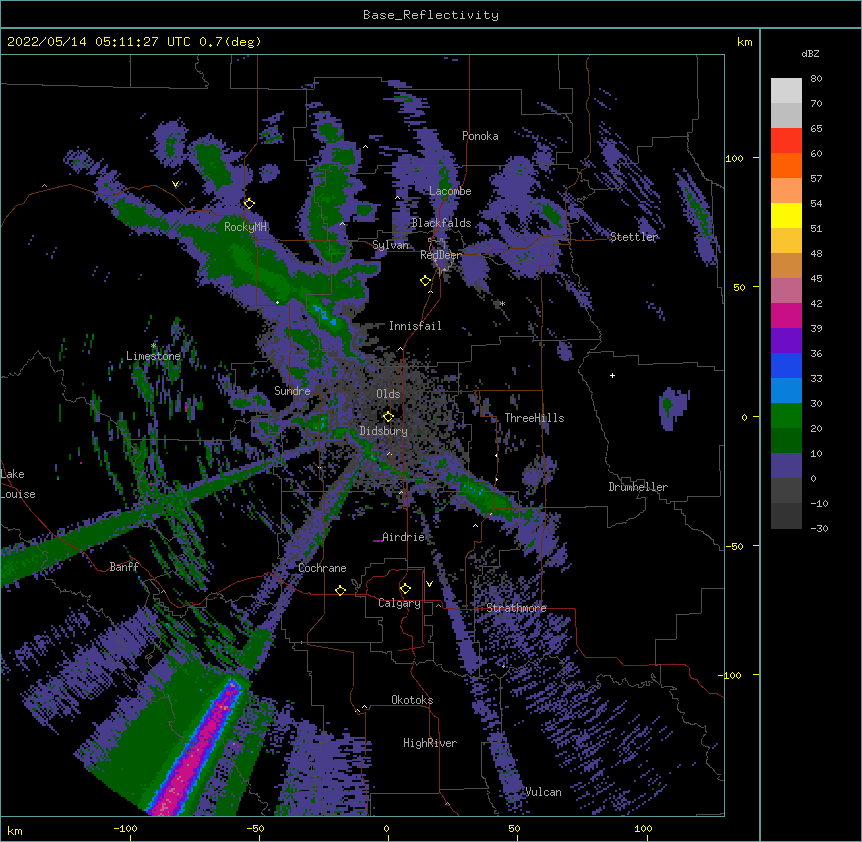This screenshot has width=862, height=842.
Task: Click the Ponoka city label
Action: (480, 136)
